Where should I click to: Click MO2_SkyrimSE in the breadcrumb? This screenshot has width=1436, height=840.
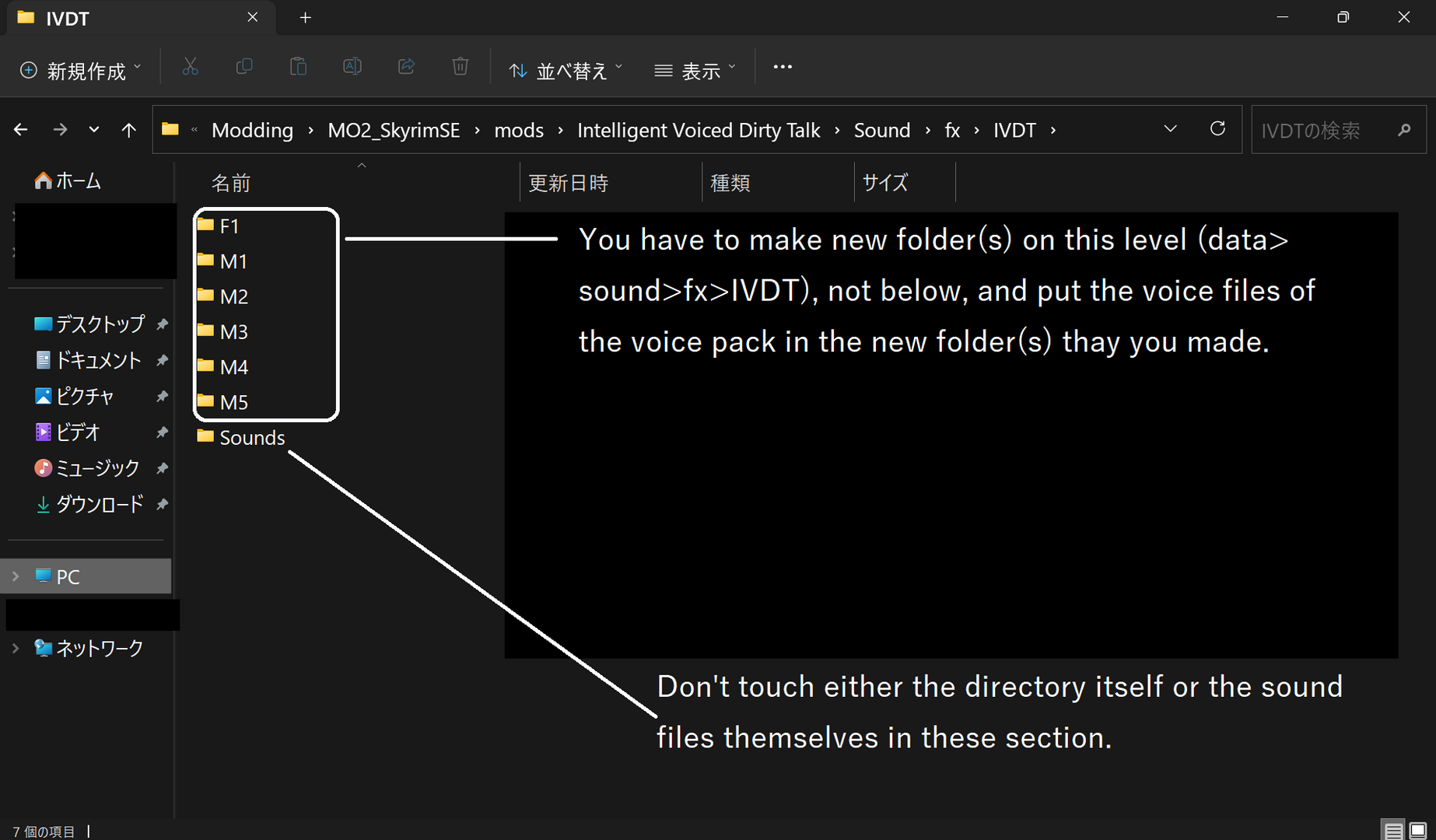tap(394, 130)
